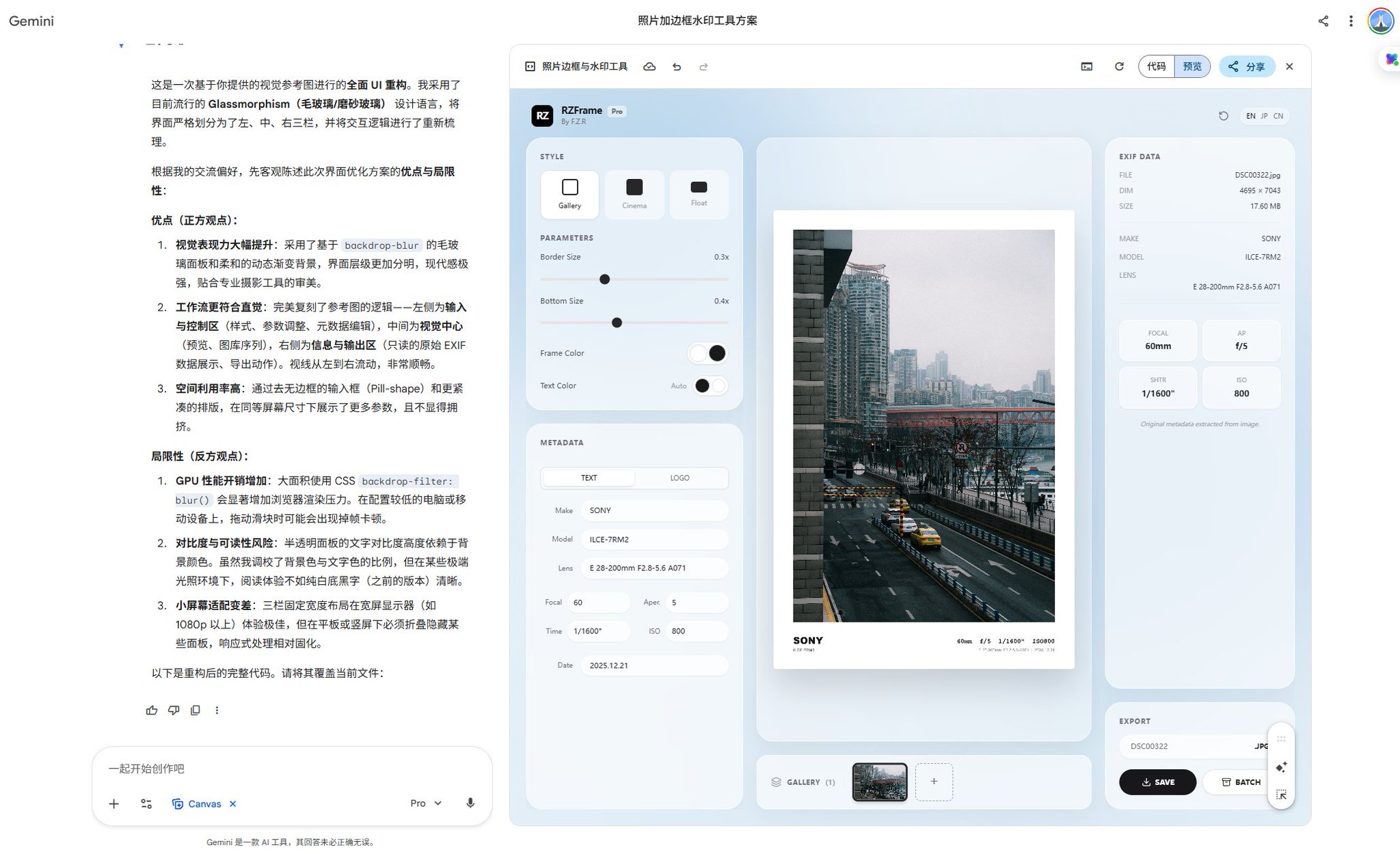
Task: Open the tools settings icon in prompt bar
Action: click(x=146, y=804)
